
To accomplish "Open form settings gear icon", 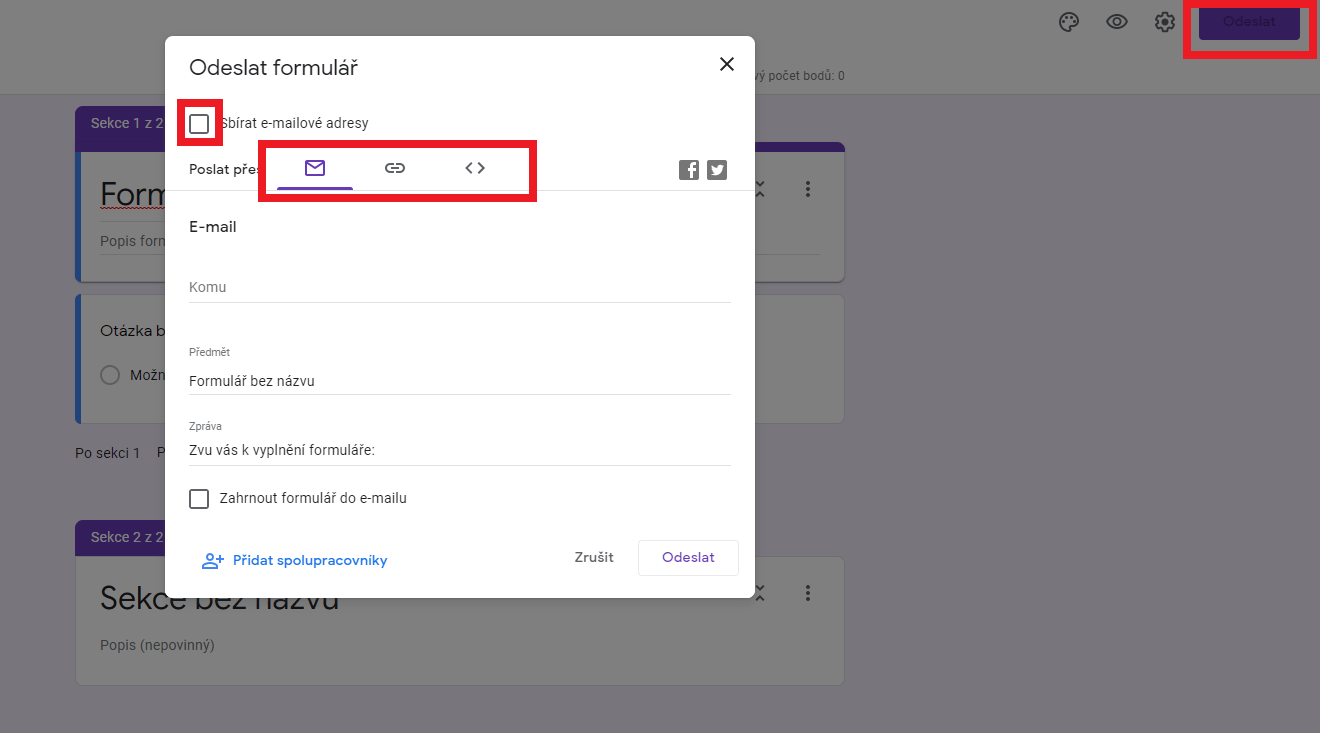I will (1165, 22).
